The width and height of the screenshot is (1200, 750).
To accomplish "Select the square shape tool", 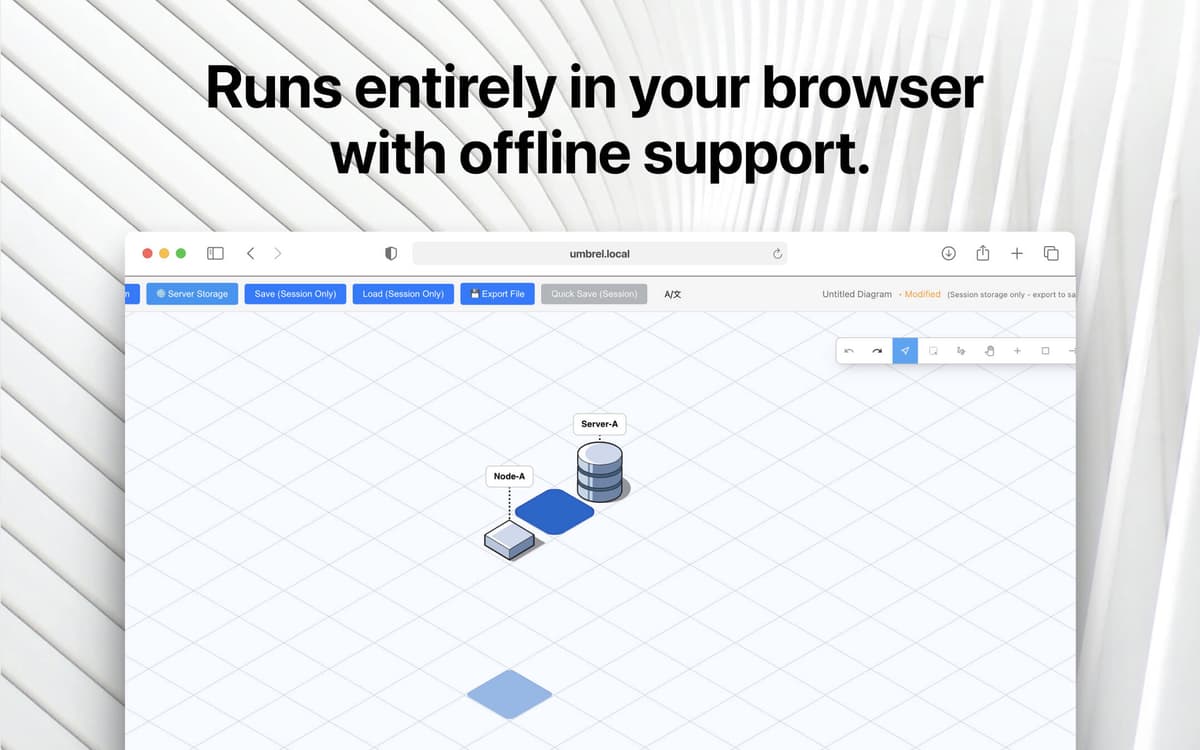I will [1045, 350].
